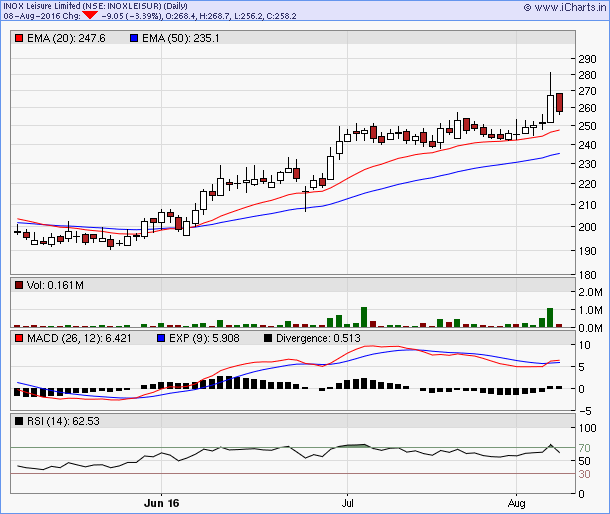Click the RSI (14): 62.53 label
This screenshot has height=514, width=610.
[x=63, y=421]
